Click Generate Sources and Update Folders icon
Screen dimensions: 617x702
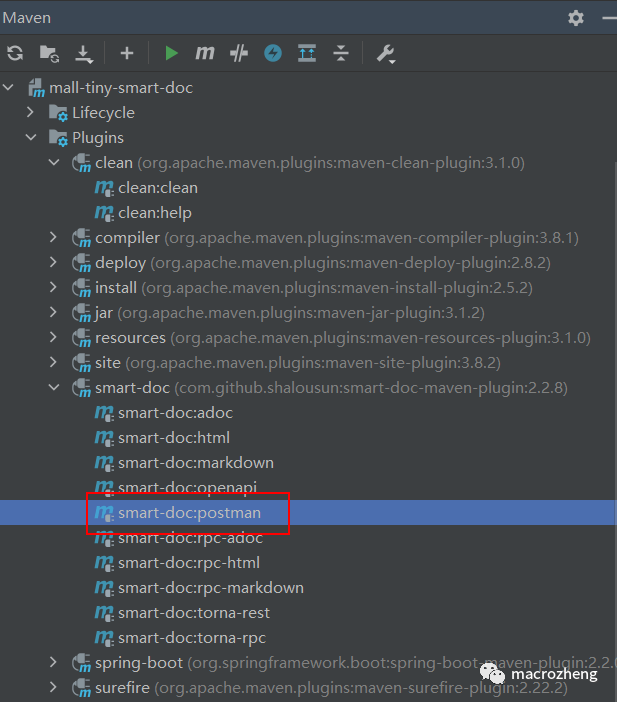pyautogui.click(x=49, y=54)
